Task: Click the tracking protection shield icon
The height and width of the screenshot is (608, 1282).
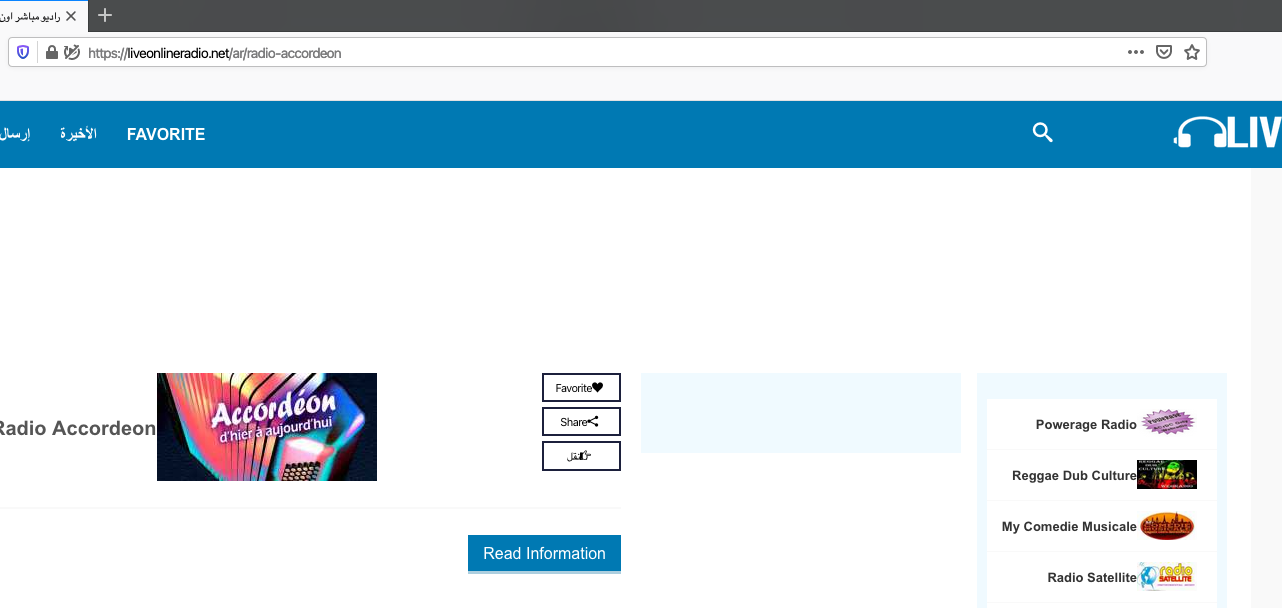Action: (23, 52)
